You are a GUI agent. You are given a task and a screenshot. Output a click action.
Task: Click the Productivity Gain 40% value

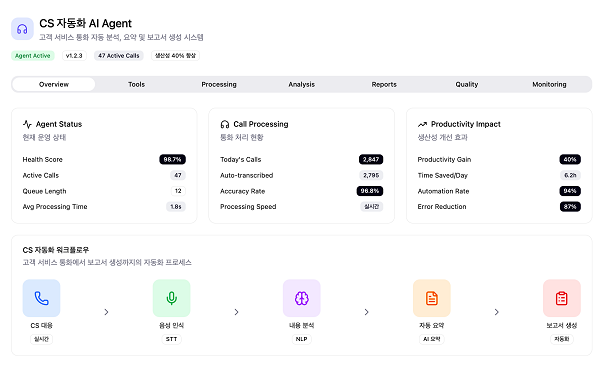coord(570,160)
